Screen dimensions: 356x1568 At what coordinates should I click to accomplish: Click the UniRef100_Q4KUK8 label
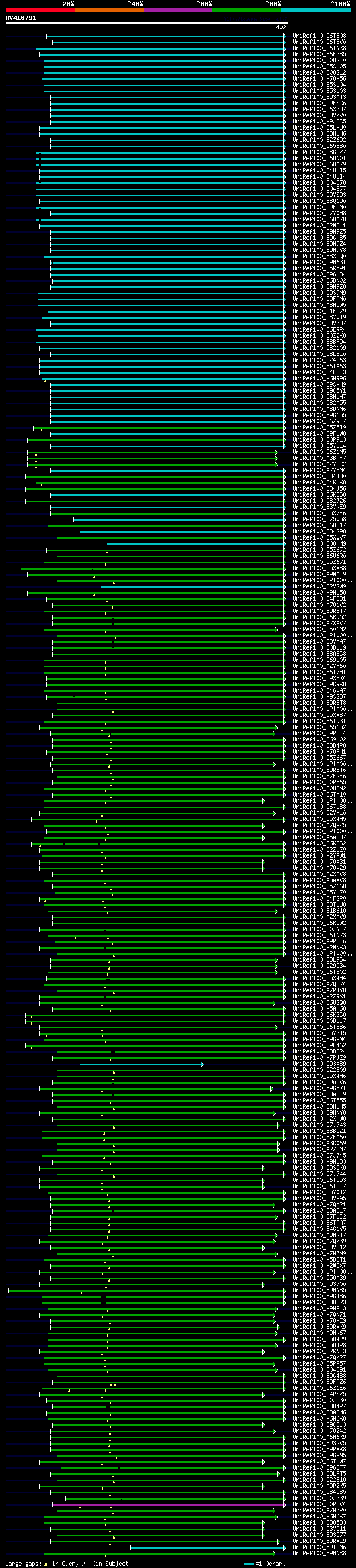tap(319, 482)
